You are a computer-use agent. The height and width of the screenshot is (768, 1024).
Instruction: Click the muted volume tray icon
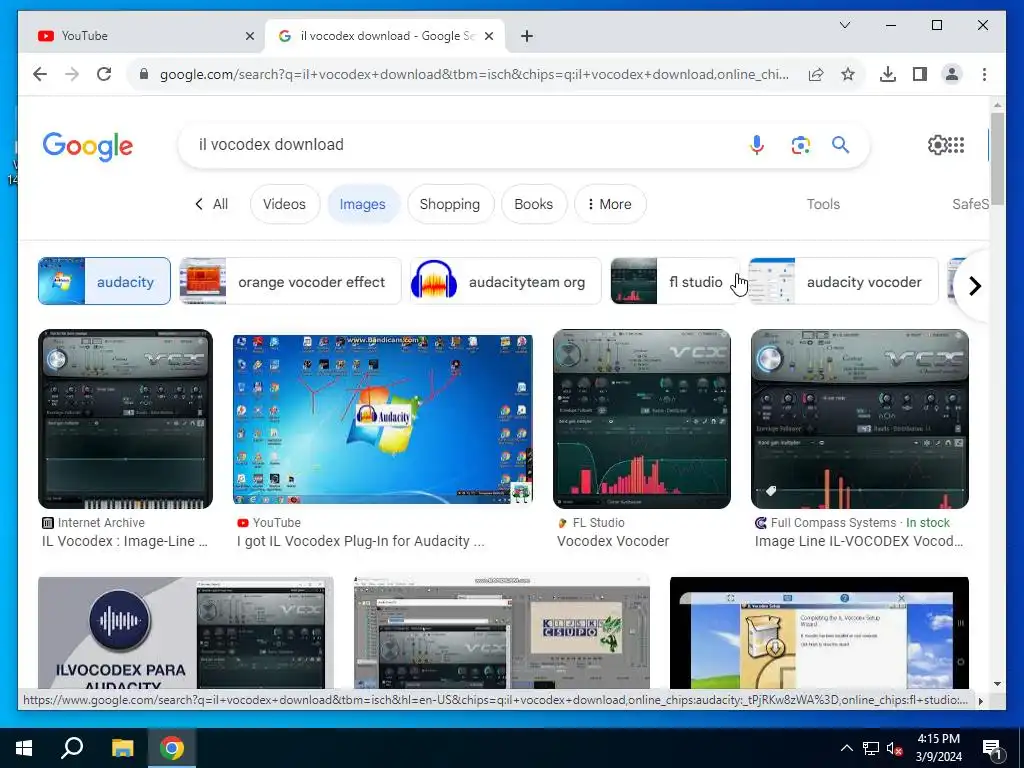click(894, 748)
